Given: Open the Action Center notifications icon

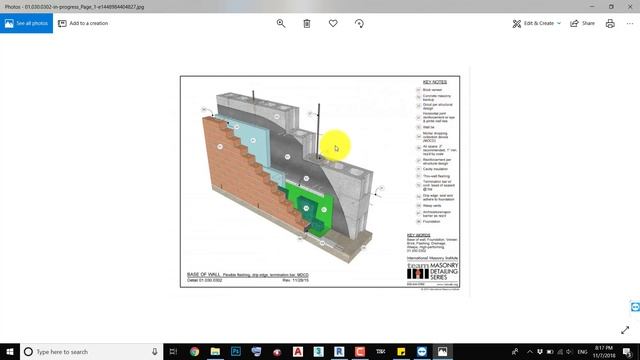Looking at the screenshot, I should point(627,352).
